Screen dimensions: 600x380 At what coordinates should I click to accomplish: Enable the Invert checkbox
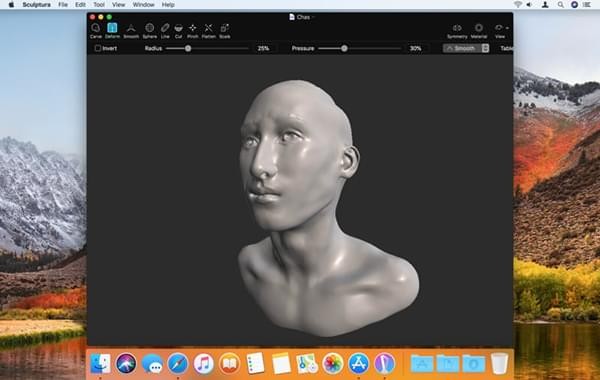pos(98,48)
